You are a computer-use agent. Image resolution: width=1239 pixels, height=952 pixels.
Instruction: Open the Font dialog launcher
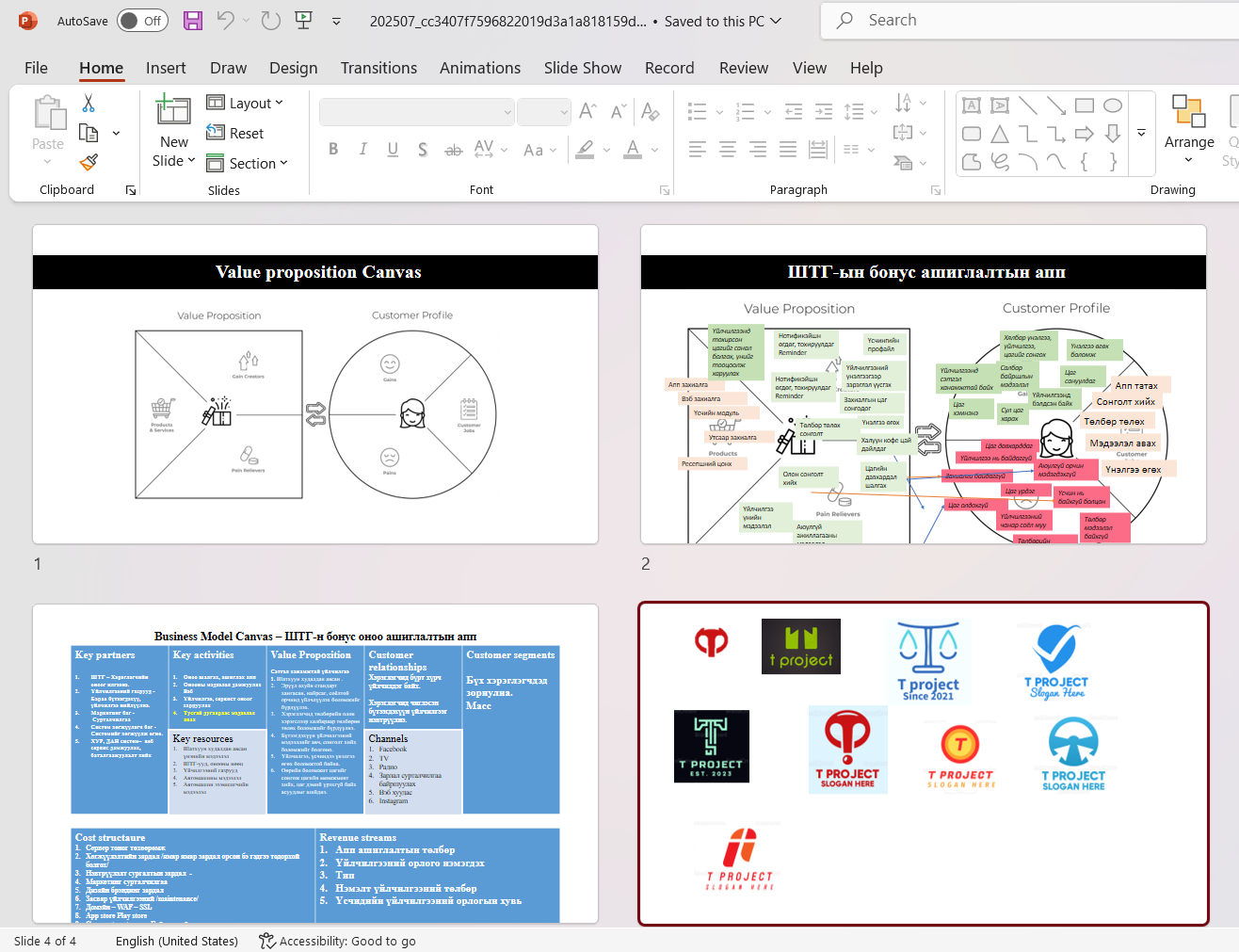(665, 190)
